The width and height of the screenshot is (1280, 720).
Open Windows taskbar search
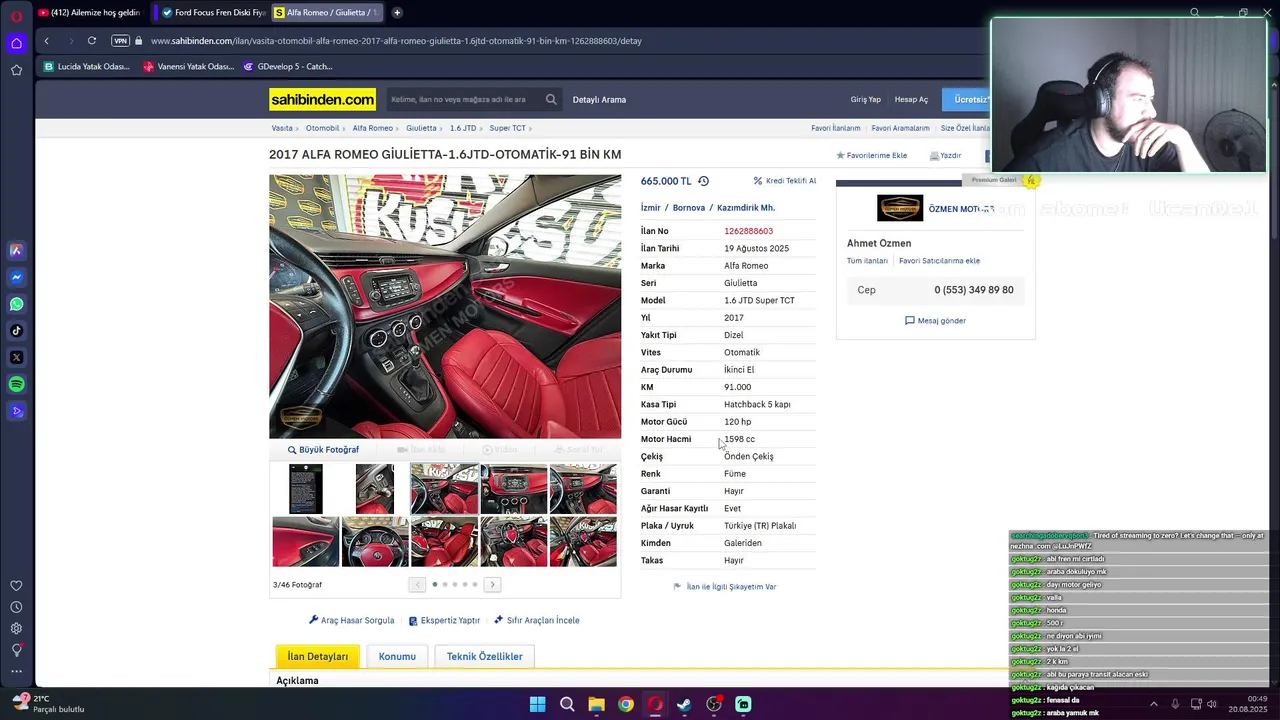click(567, 704)
